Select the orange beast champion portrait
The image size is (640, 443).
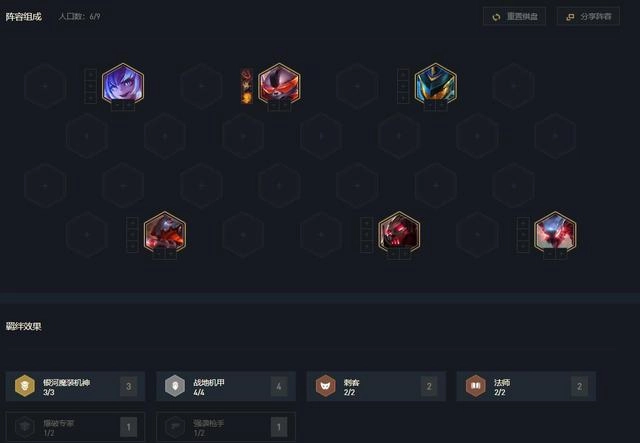pyautogui.click(x=165, y=232)
